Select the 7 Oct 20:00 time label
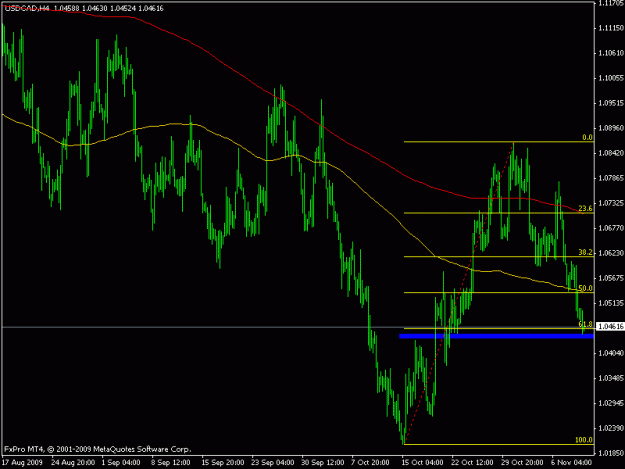 point(370,463)
